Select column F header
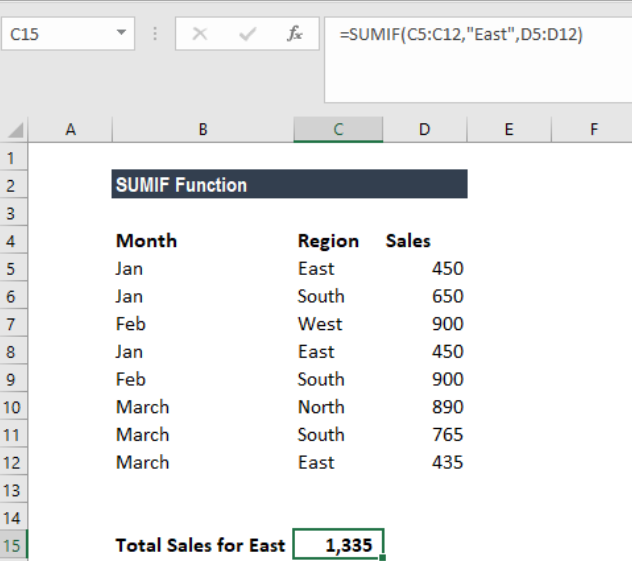 click(x=592, y=130)
